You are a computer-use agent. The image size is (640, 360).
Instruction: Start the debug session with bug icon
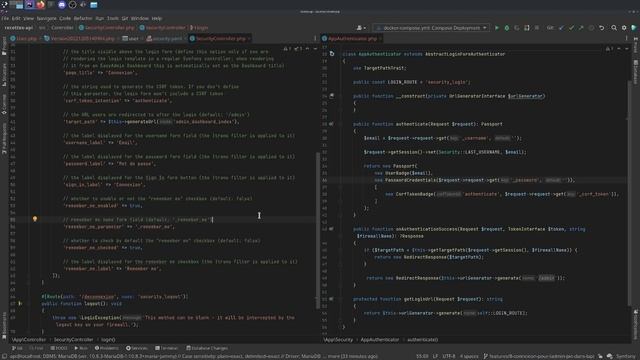507,28
